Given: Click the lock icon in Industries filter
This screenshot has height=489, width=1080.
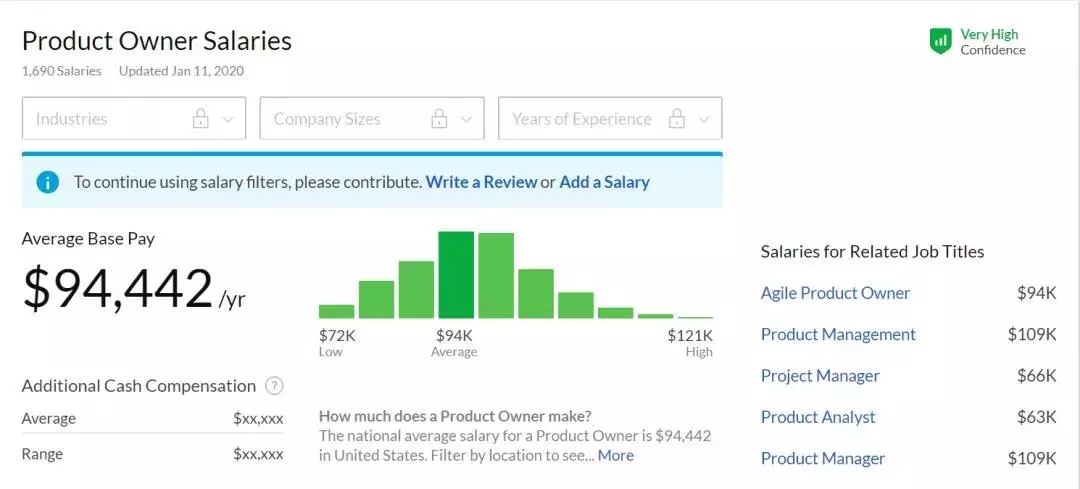Looking at the screenshot, I should 201,119.
